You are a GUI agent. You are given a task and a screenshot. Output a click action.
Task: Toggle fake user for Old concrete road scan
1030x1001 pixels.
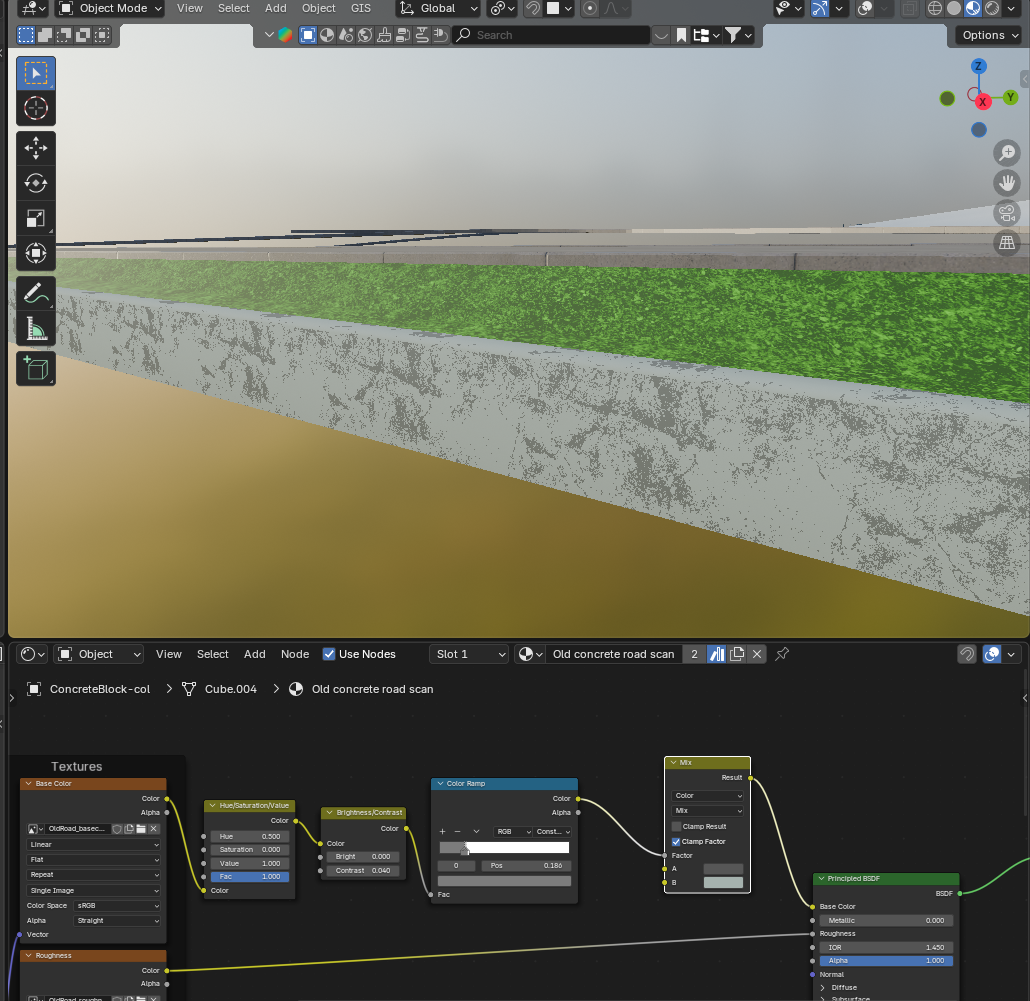[x=717, y=654]
